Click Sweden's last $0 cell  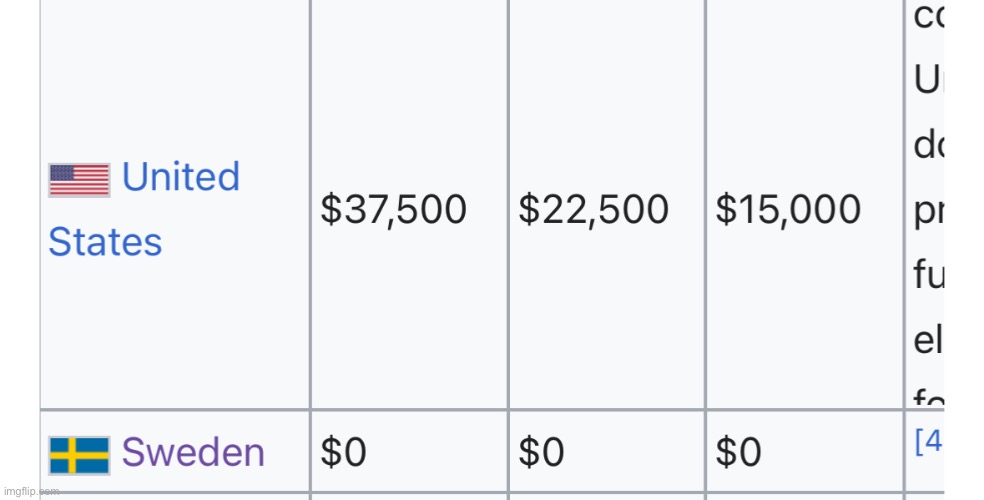(739, 453)
